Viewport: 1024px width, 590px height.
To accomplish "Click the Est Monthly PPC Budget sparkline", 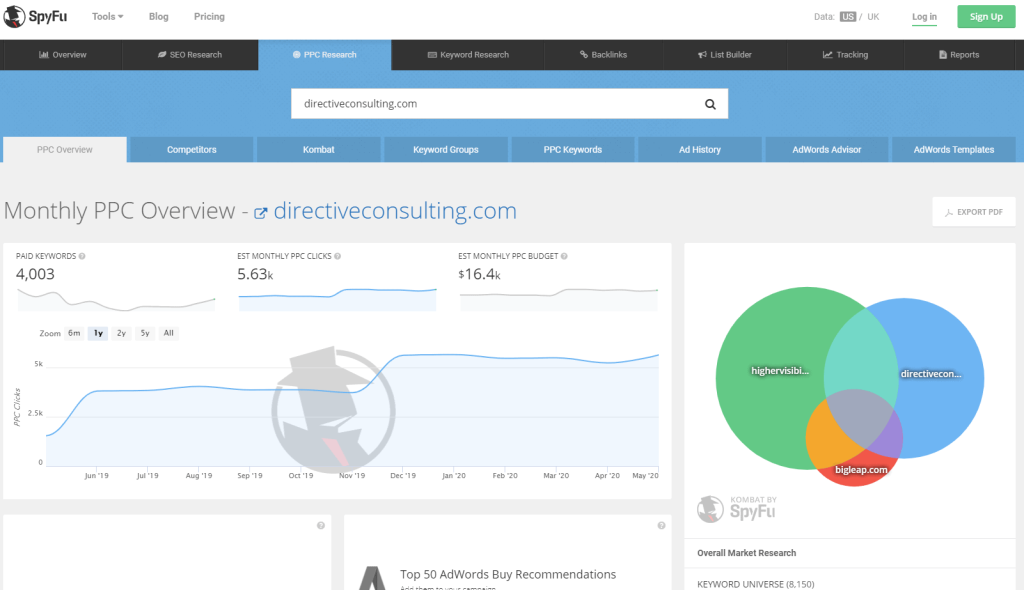I will pos(559,299).
